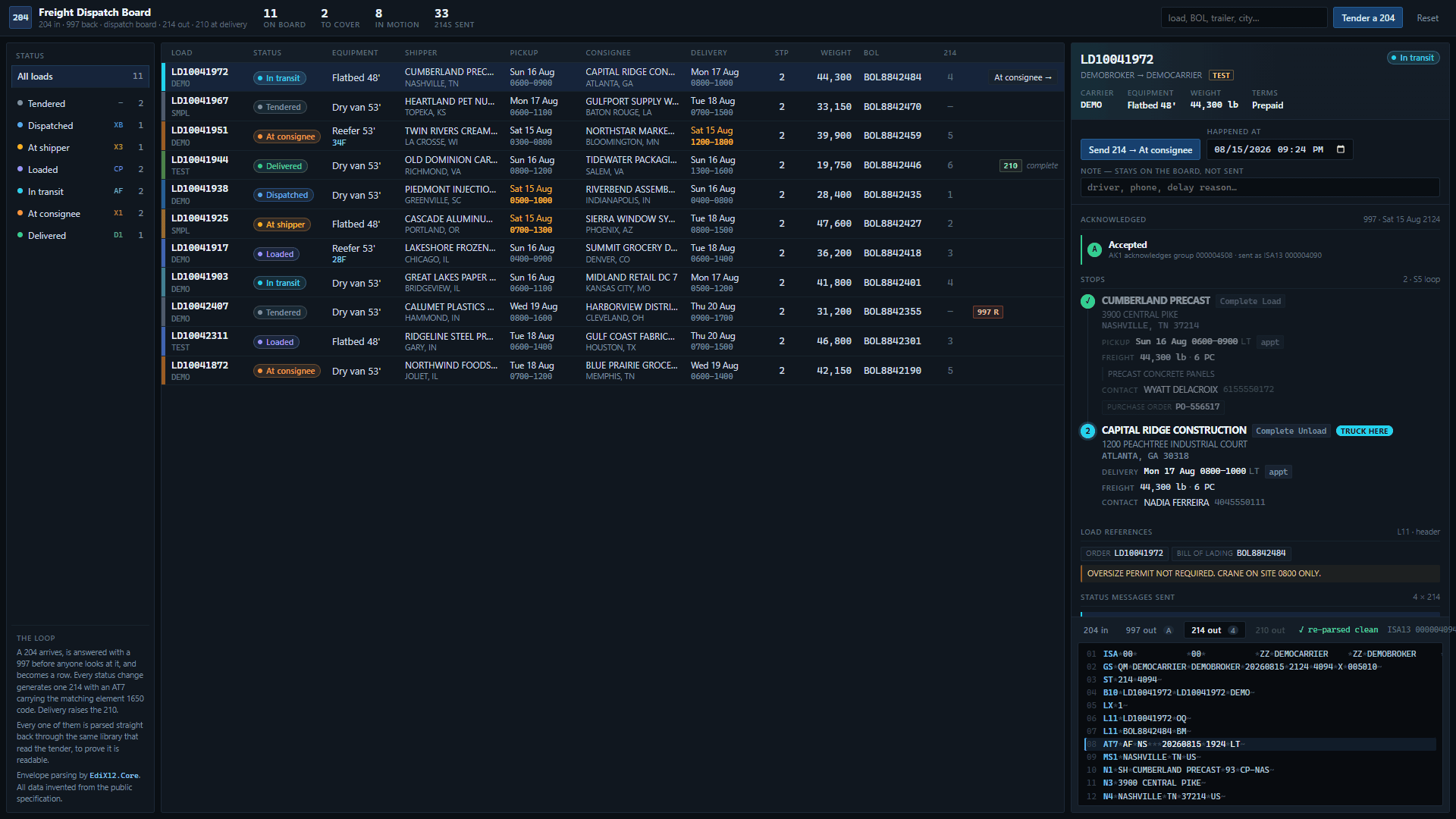Click the Reset button
Screen dimensions: 1456x819
coord(1427,17)
